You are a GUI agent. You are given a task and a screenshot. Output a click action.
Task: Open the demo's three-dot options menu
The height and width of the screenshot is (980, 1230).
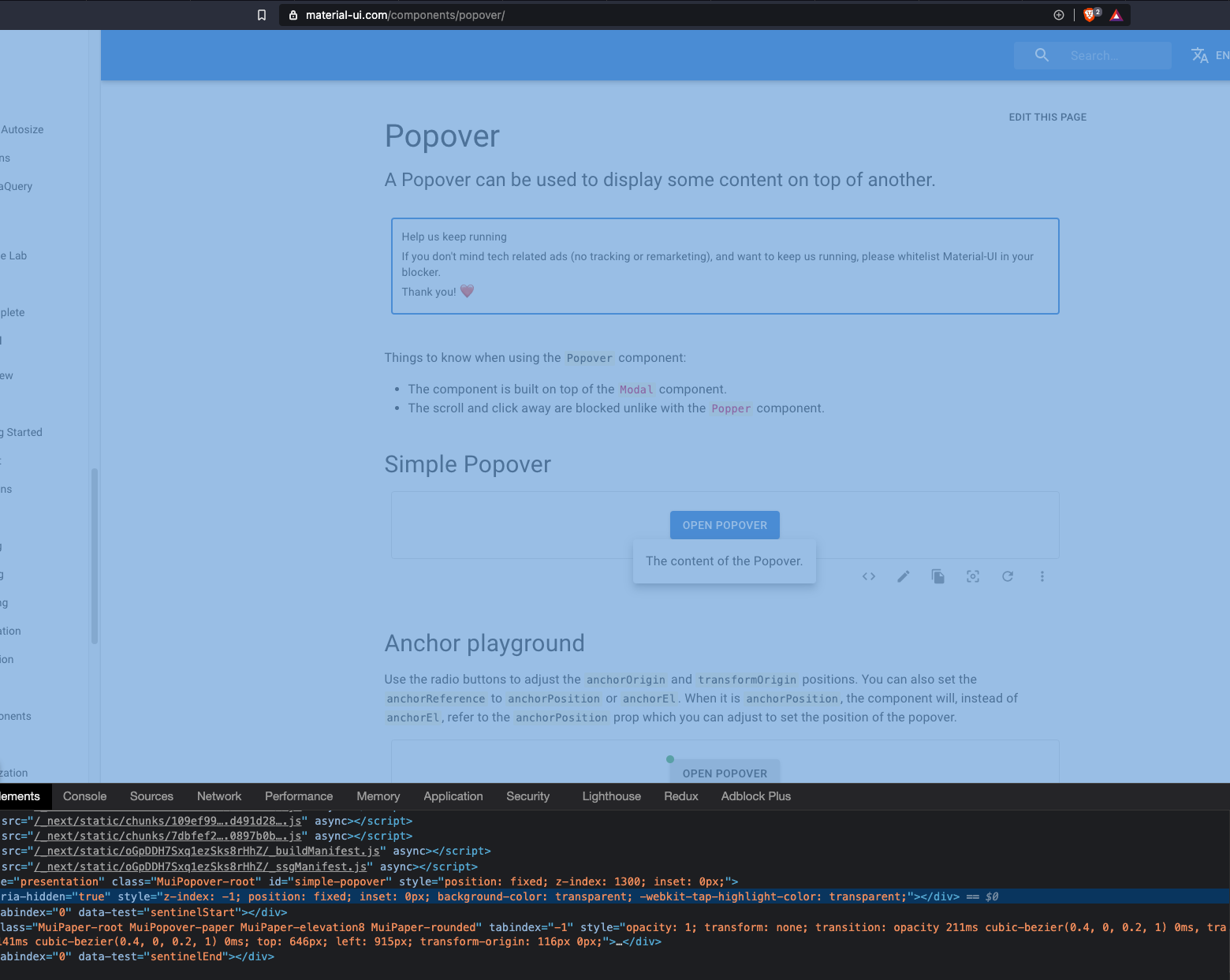[1042, 576]
